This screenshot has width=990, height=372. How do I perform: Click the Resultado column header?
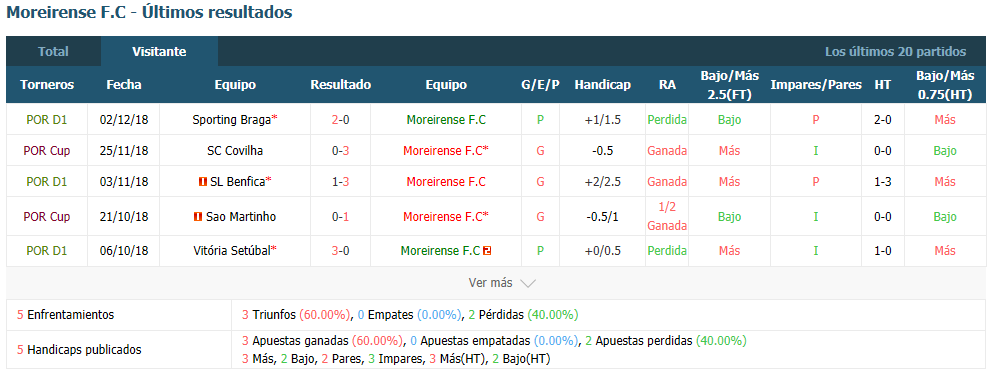[340, 85]
